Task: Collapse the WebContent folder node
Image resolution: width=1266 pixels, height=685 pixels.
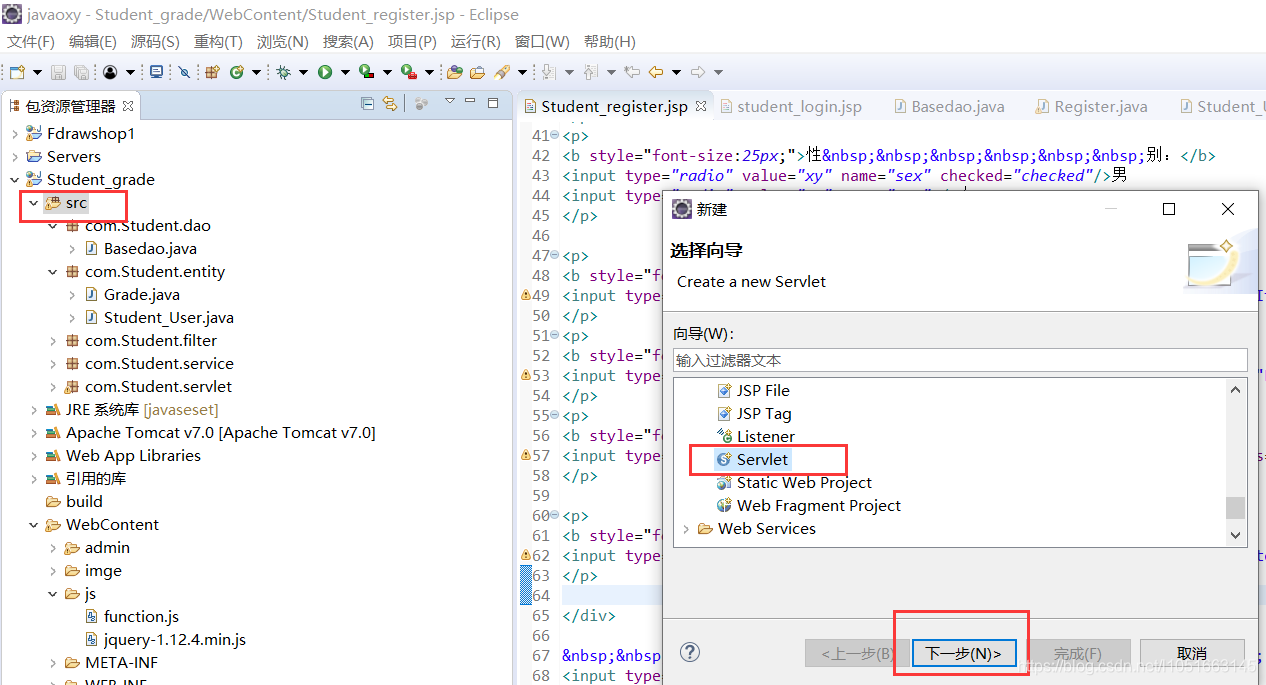Action: click(34, 525)
